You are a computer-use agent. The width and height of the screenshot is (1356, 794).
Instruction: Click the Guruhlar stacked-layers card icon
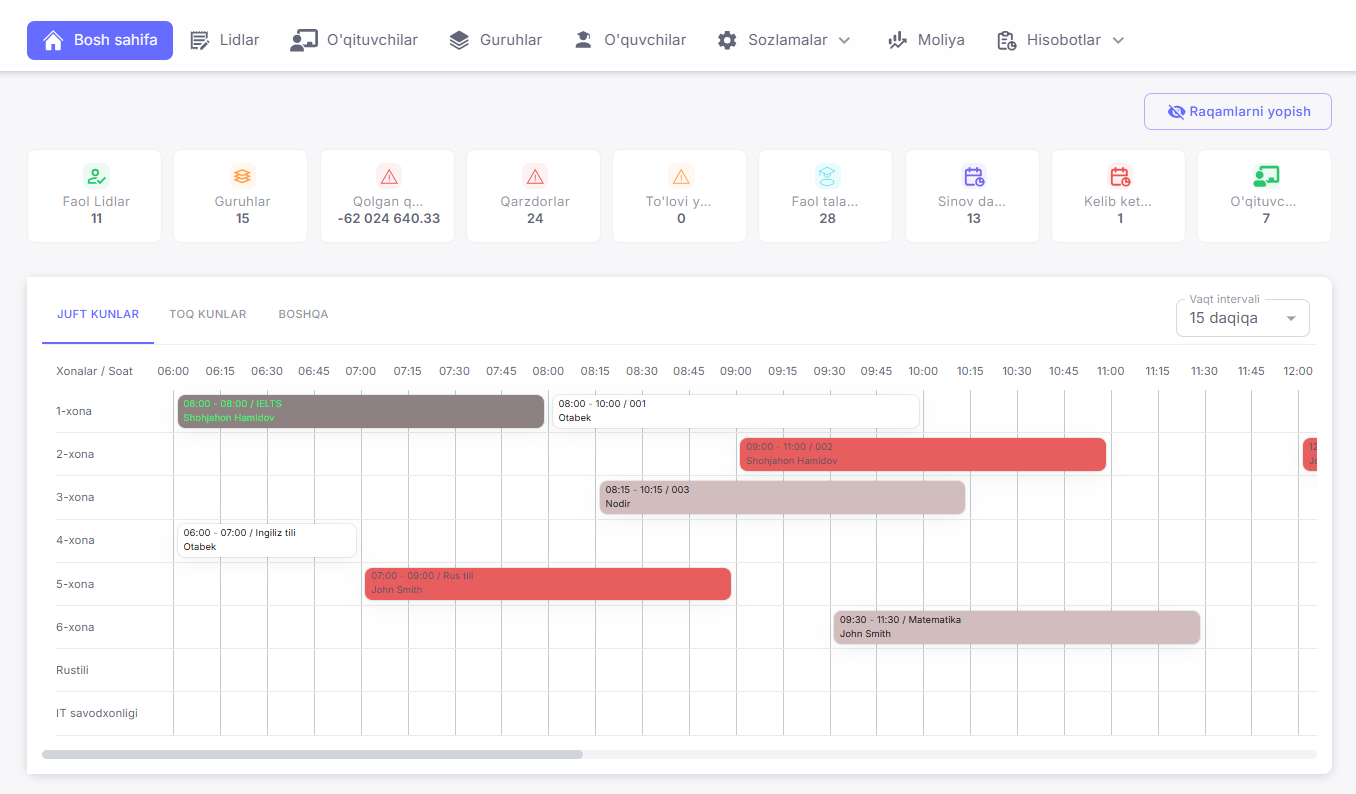241,175
